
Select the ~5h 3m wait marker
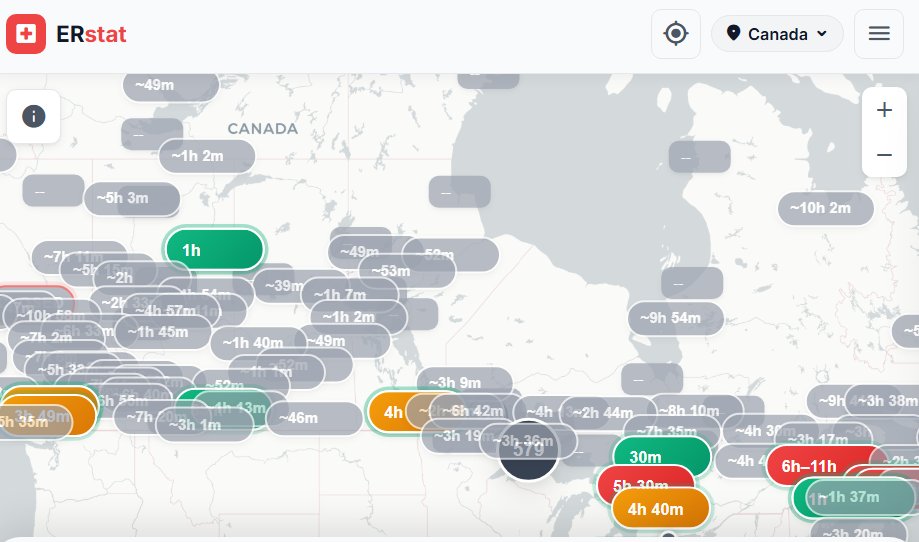pos(131,198)
